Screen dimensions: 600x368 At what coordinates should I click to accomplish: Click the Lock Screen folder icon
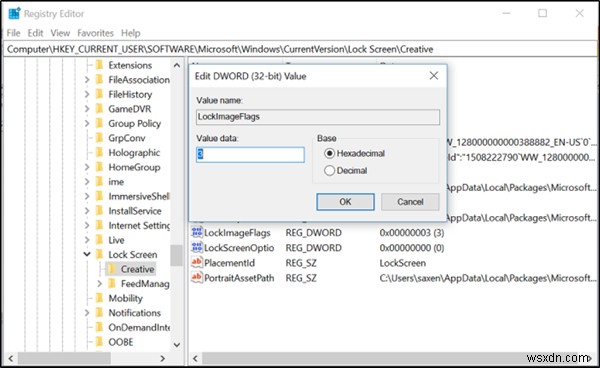tap(99, 254)
